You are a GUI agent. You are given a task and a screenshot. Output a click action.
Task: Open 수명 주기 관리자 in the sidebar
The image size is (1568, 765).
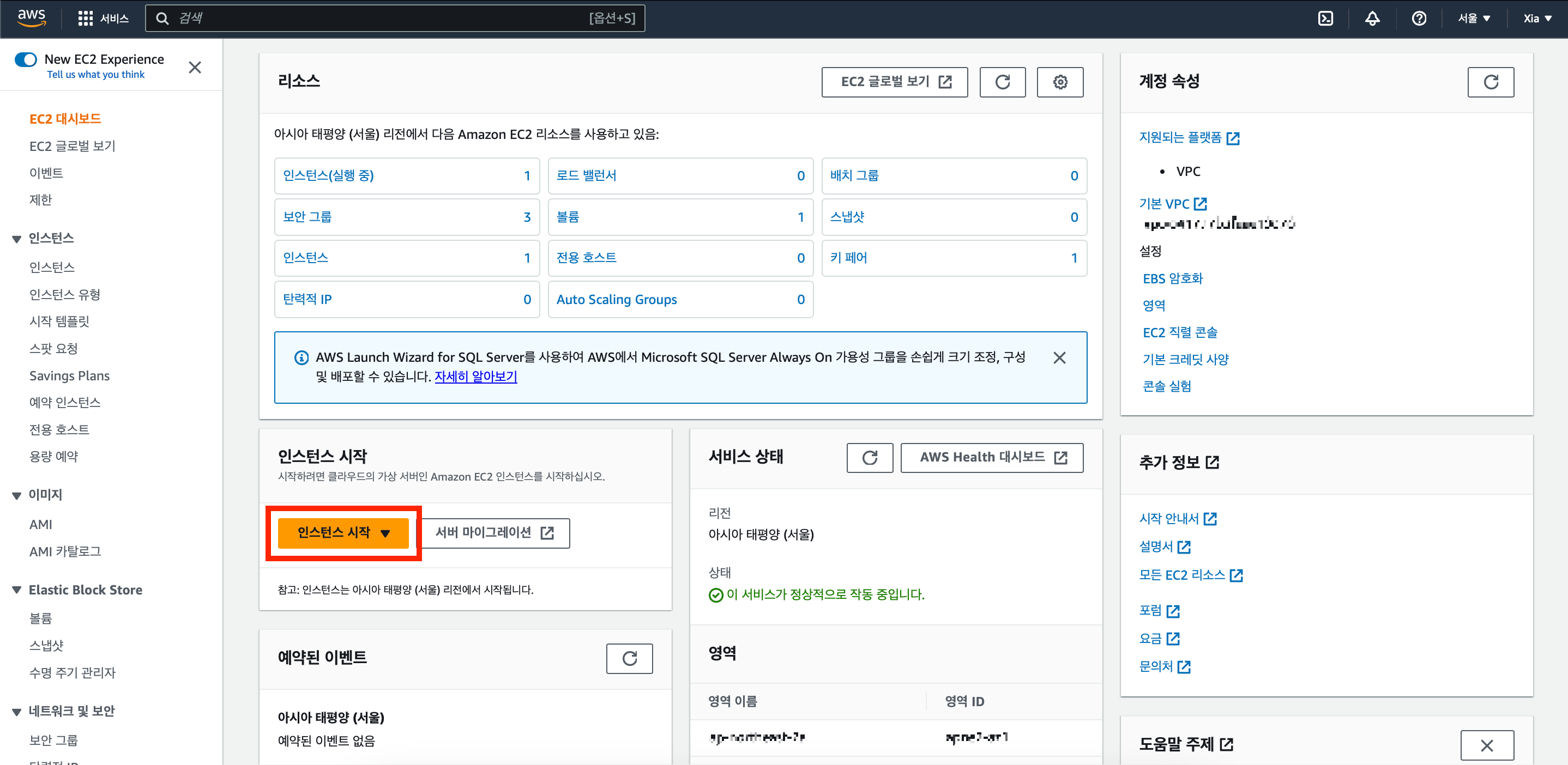click(73, 672)
